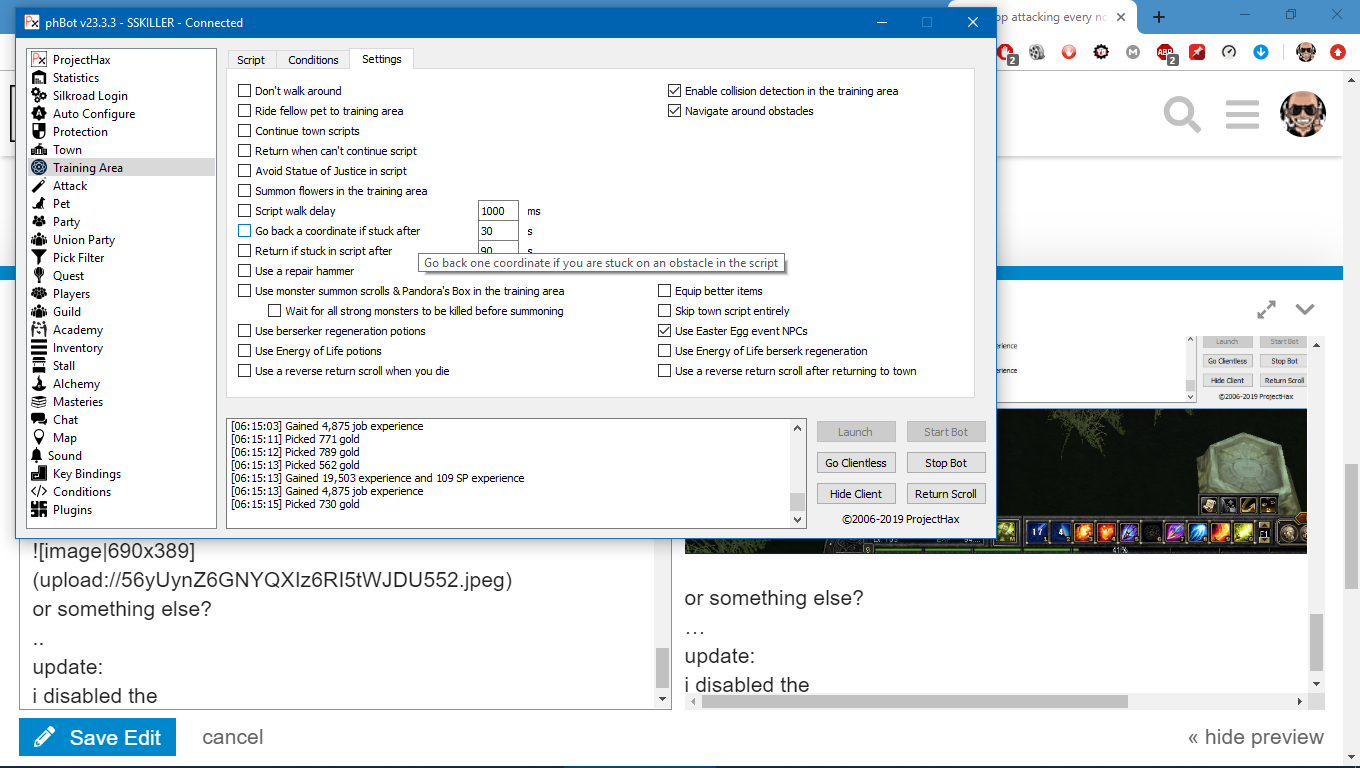This screenshot has height=768, width=1360.
Task: Expand the preview to full screen
Action: coord(1266,309)
